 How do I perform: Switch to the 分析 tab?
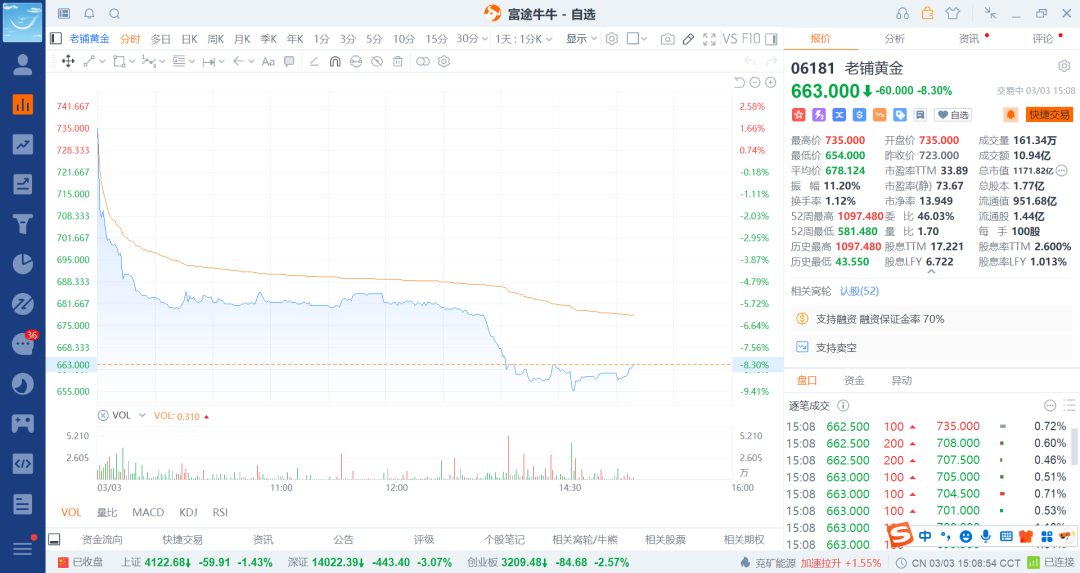click(x=895, y=39)
